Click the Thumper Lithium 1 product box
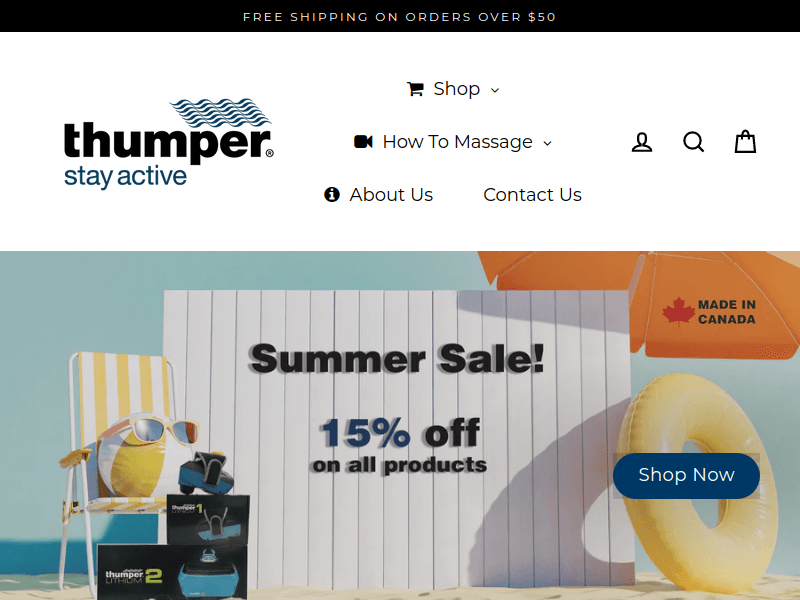 pos(208,519)
